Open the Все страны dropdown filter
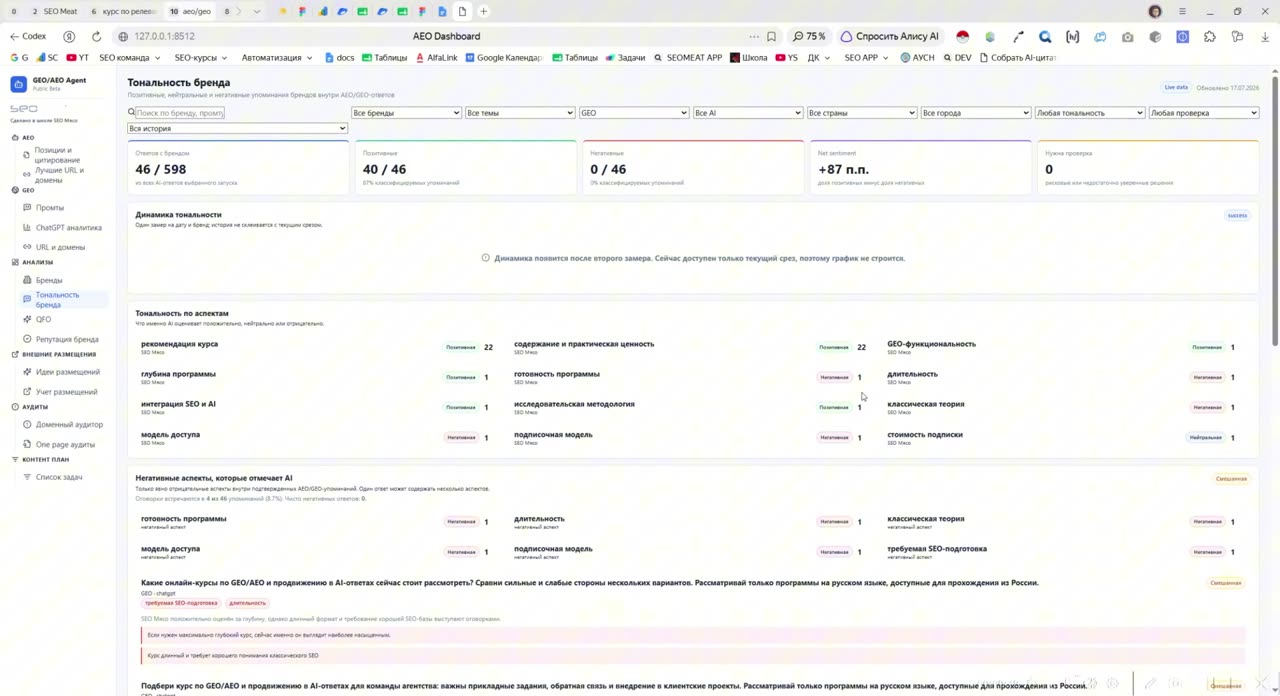 click(x=862, y=113)
